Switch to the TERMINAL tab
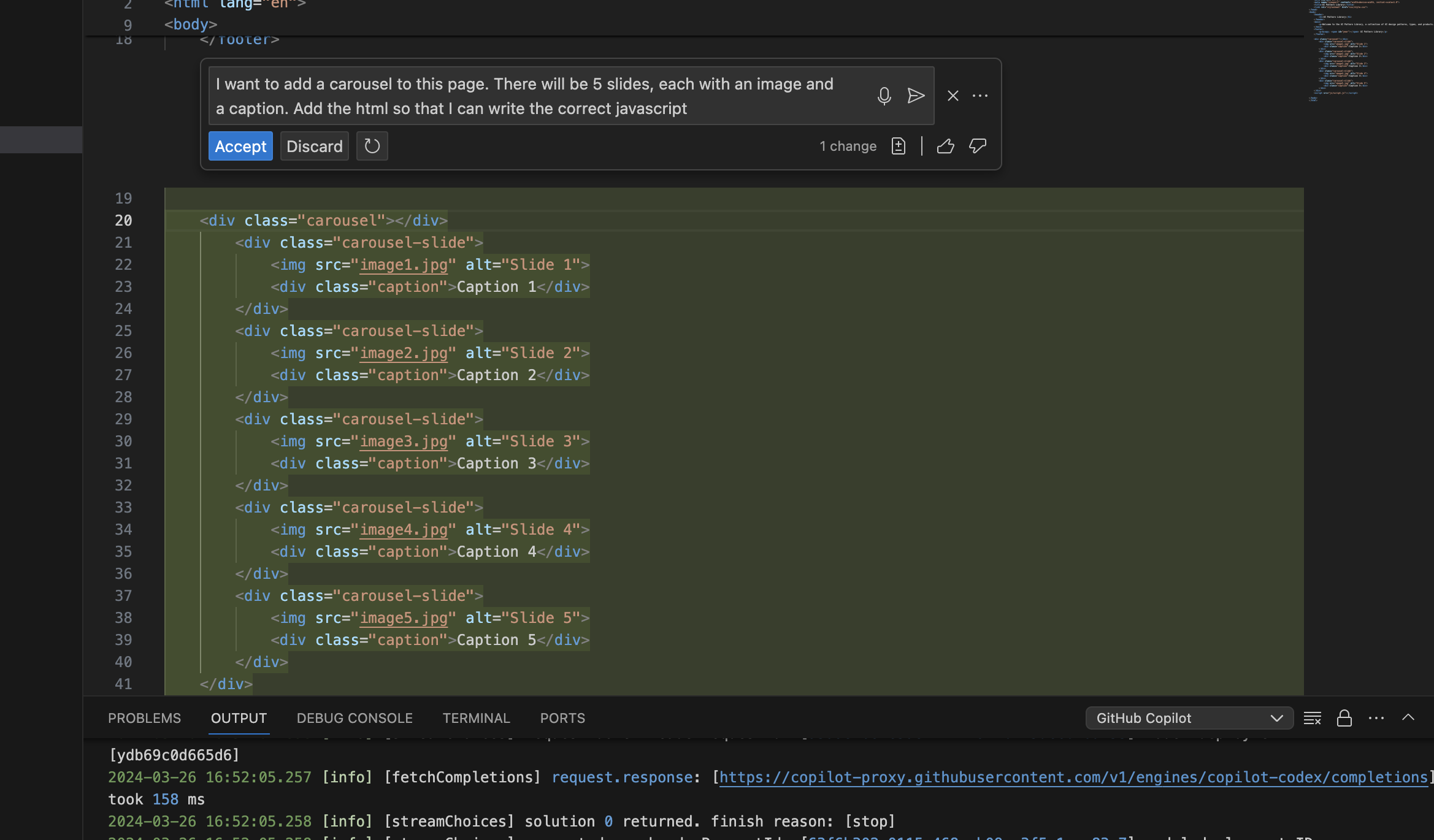 point(476,718)
